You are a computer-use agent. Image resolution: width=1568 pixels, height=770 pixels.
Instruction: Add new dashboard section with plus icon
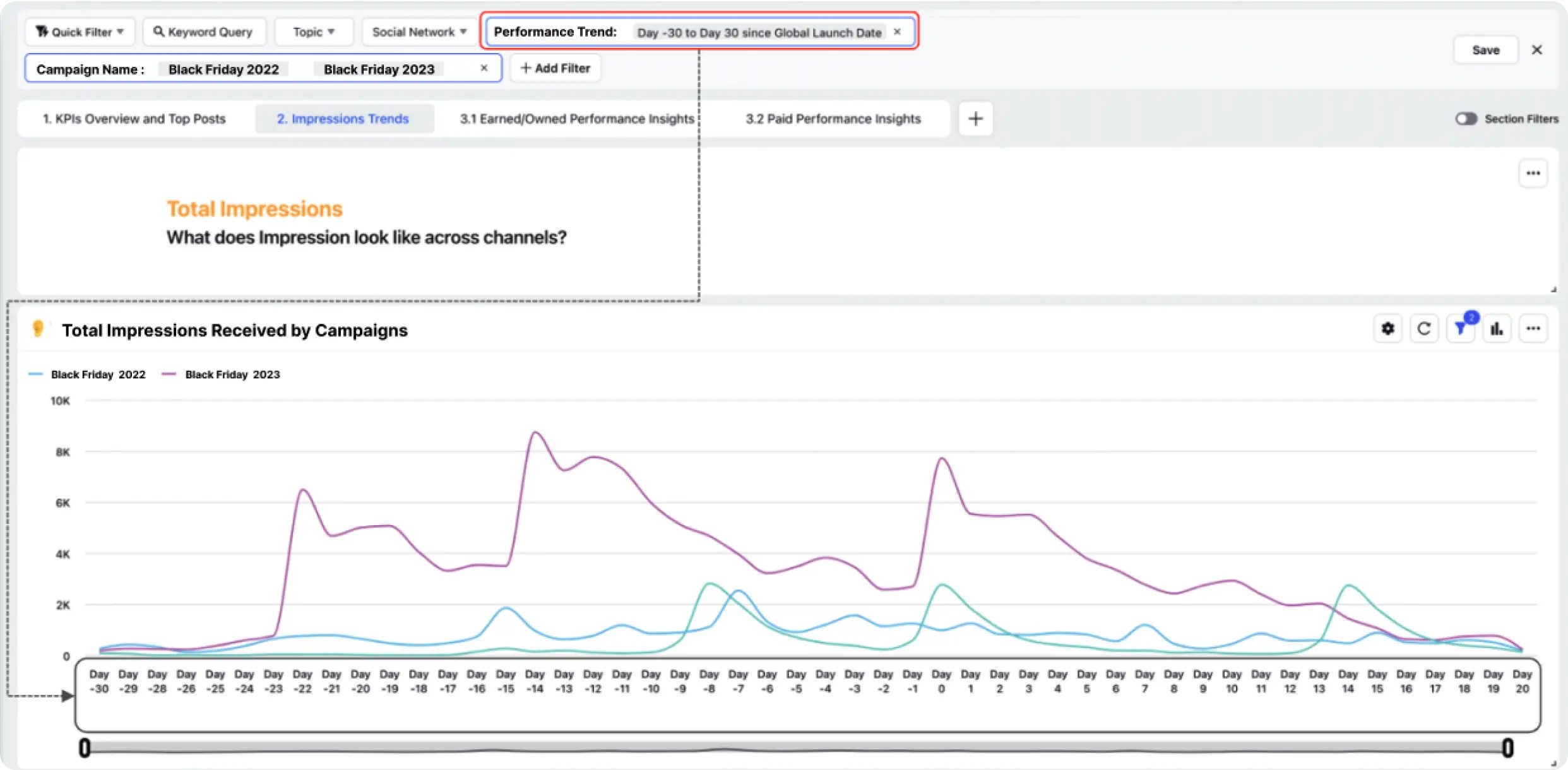point(975,119)
